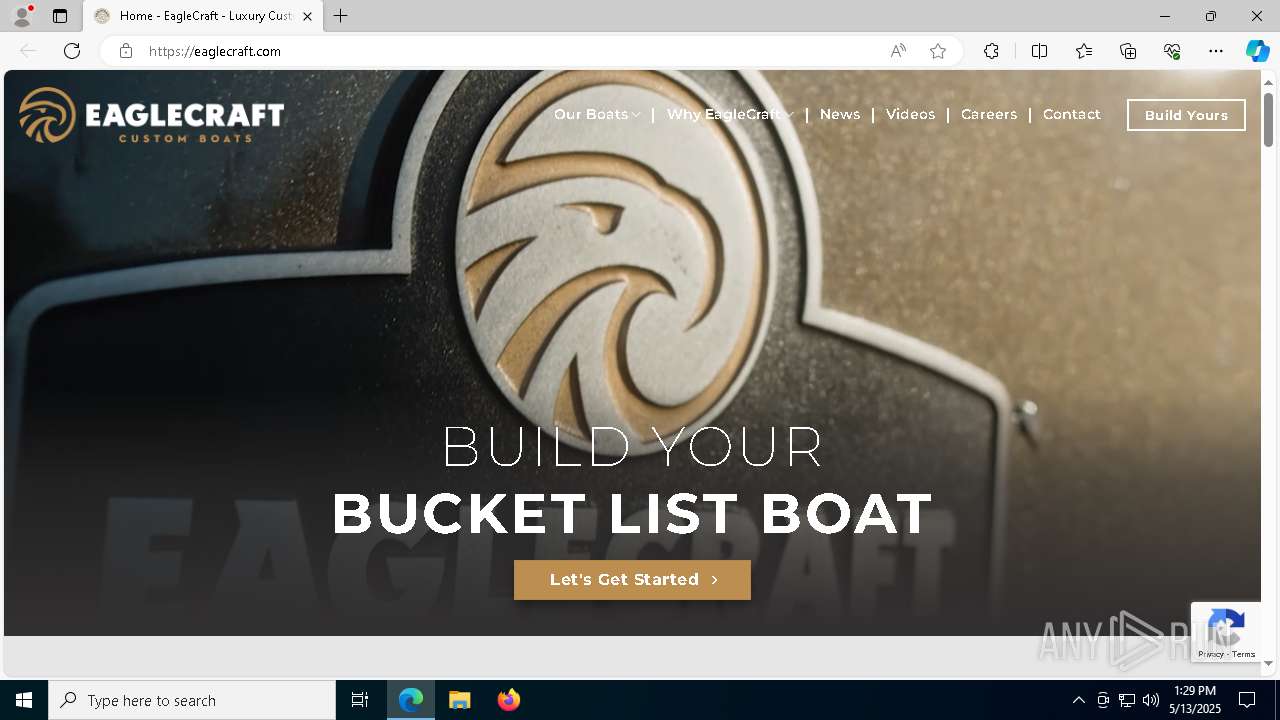The height and width of the screenshot is (720, 1280).
Task: Launch Firefox from the taskbar
Action: click(509, 700)
